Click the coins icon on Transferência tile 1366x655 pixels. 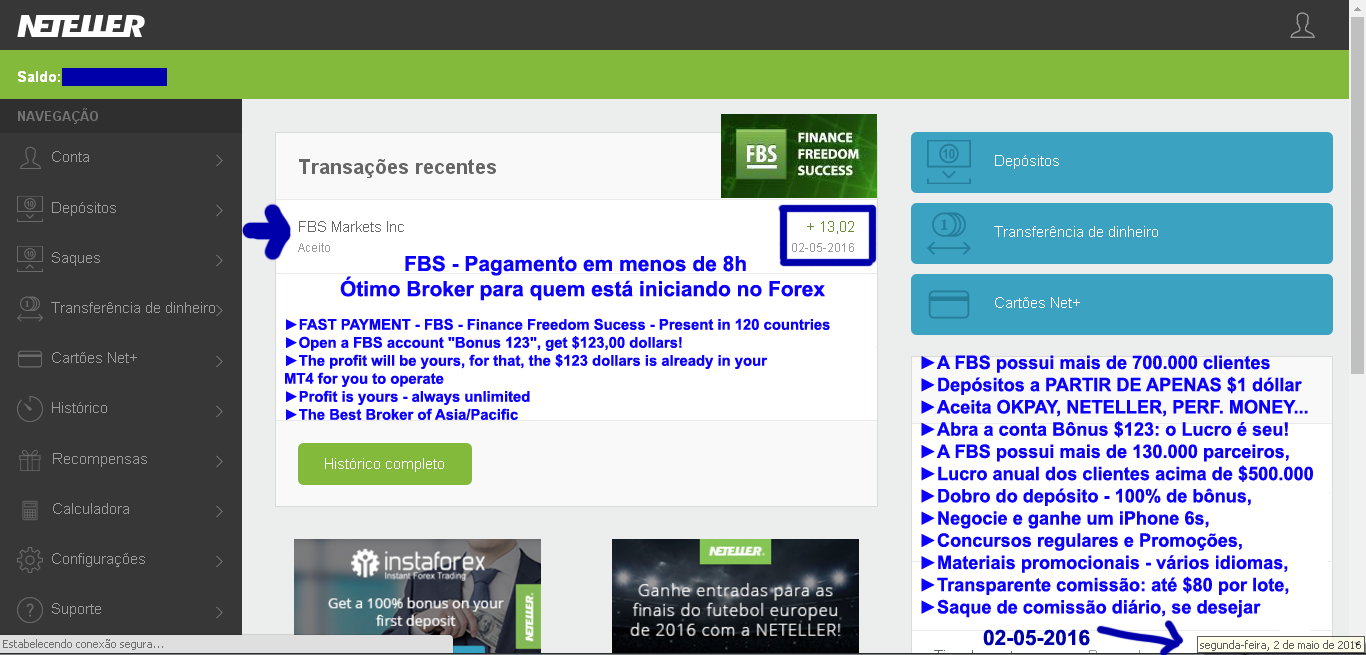(x=949, y=232)
